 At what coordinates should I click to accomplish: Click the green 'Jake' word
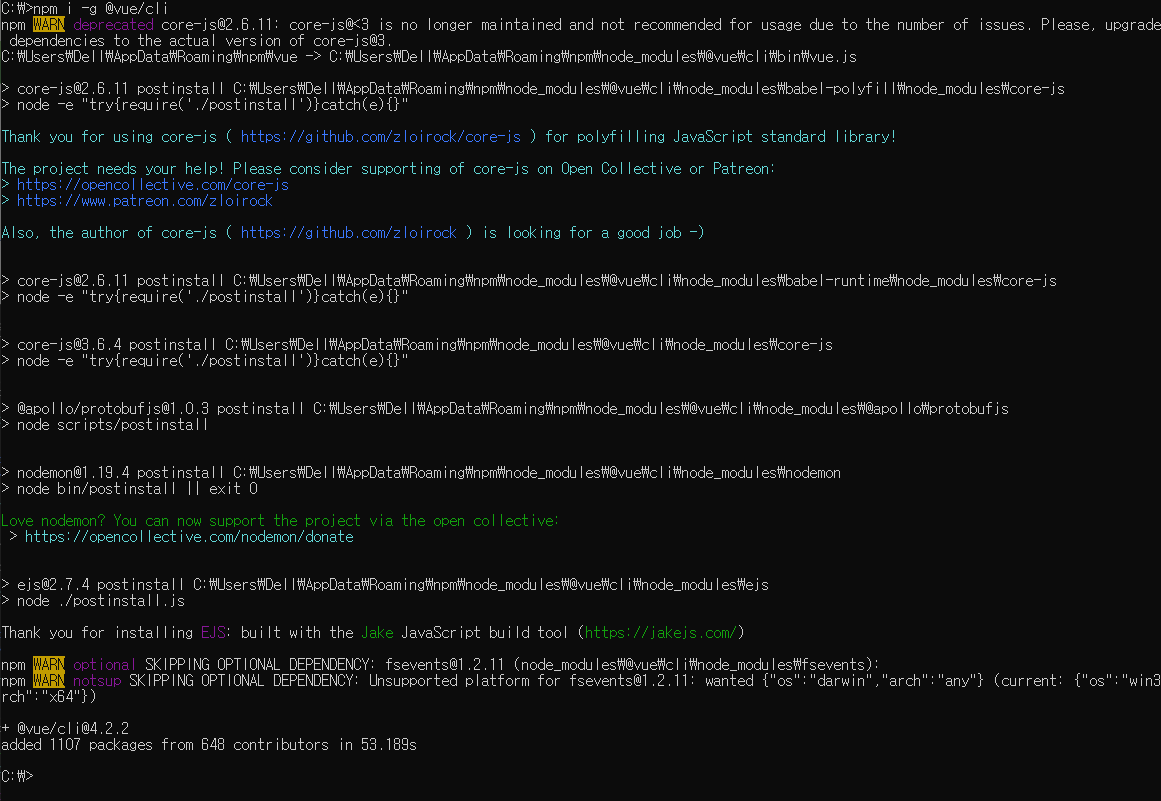[378, 632]
